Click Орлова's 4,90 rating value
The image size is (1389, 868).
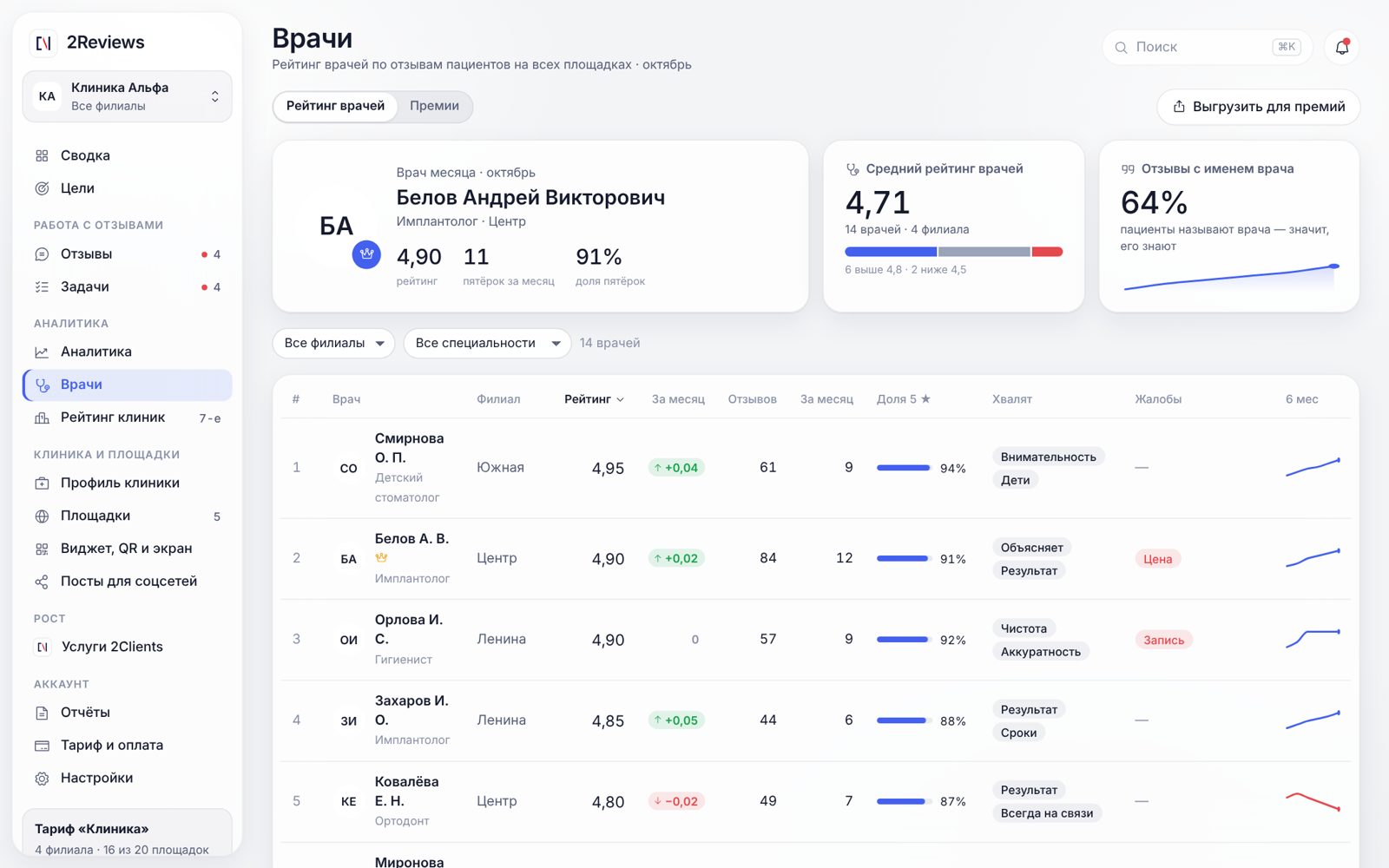608,641
